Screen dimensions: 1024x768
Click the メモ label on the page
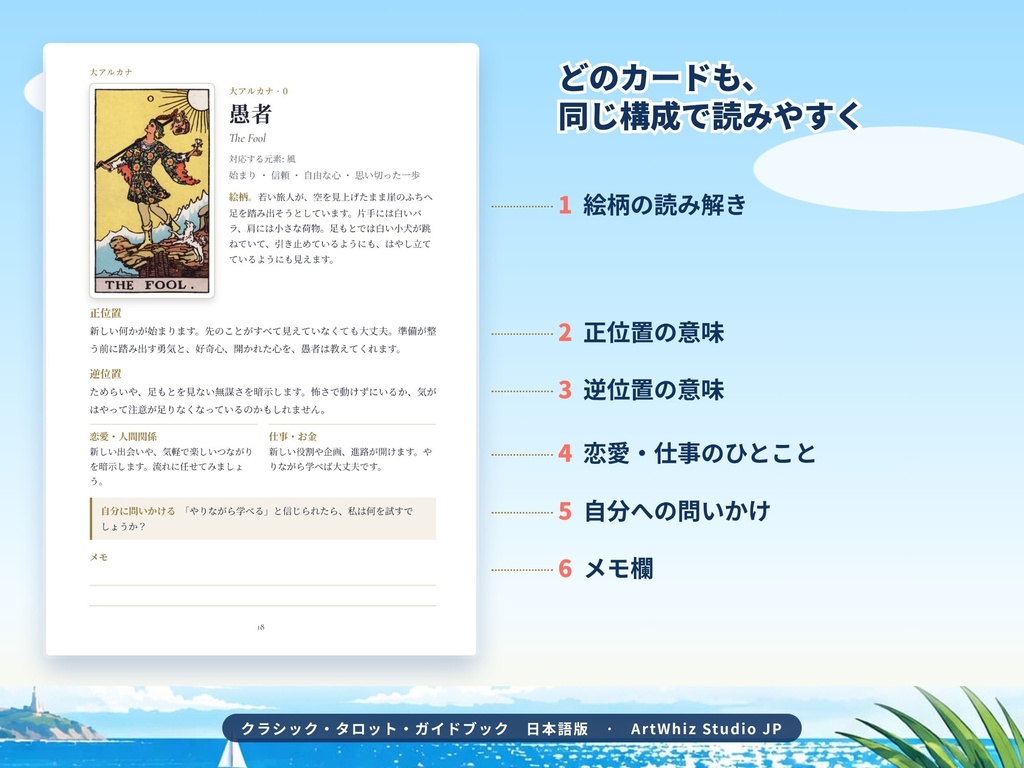pos(99,557)
